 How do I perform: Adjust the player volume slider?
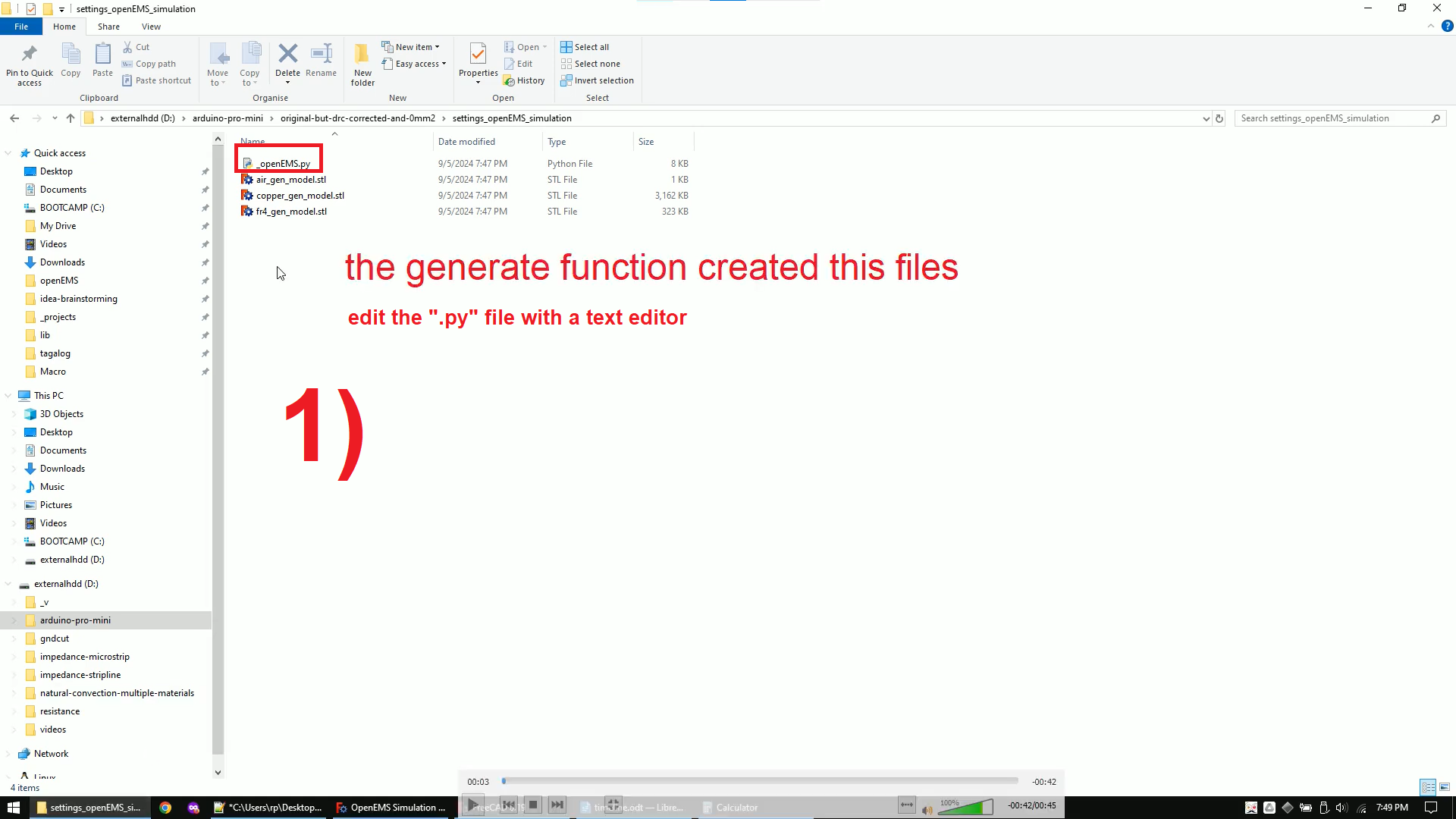965,807
